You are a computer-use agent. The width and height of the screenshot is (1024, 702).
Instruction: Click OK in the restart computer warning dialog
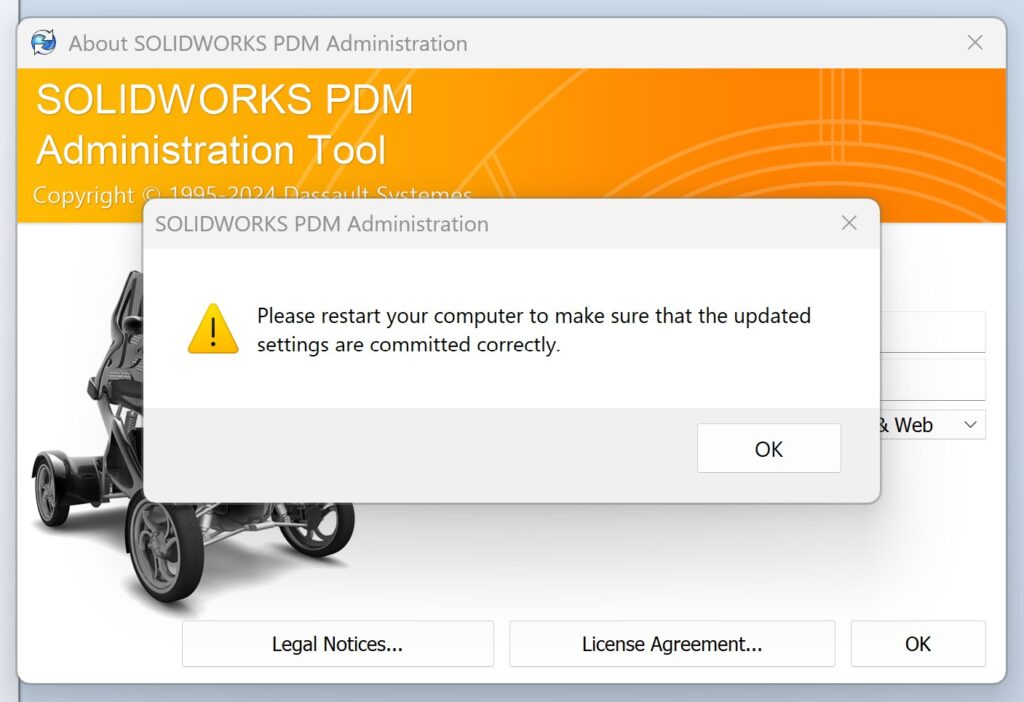click(x=769, y=448)
